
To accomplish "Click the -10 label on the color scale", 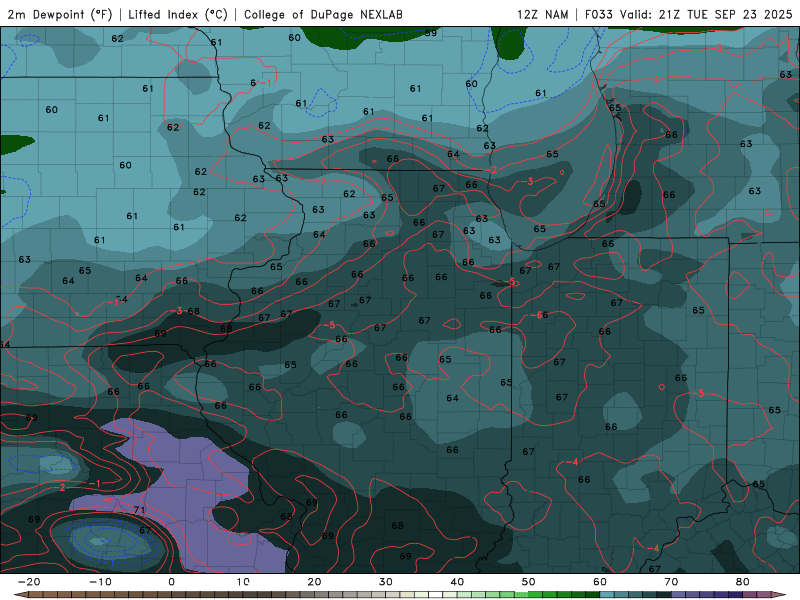I will pos(100,582).
